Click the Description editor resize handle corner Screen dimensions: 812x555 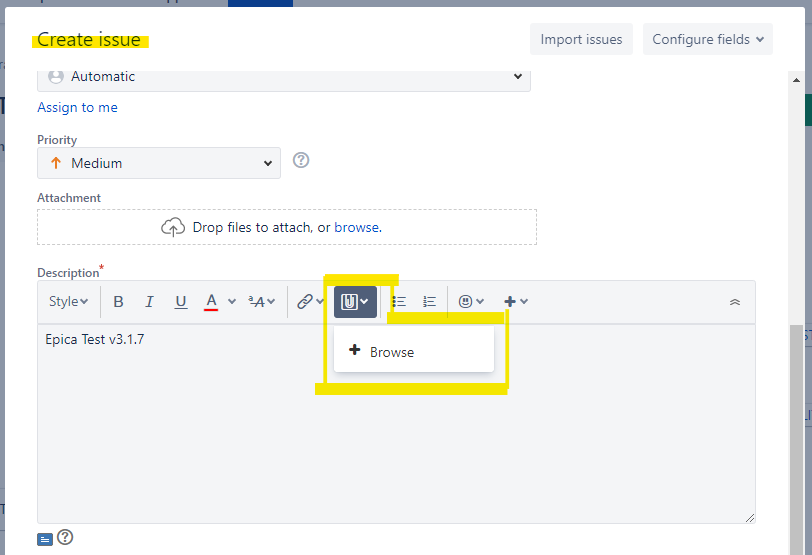coord(750,518)
